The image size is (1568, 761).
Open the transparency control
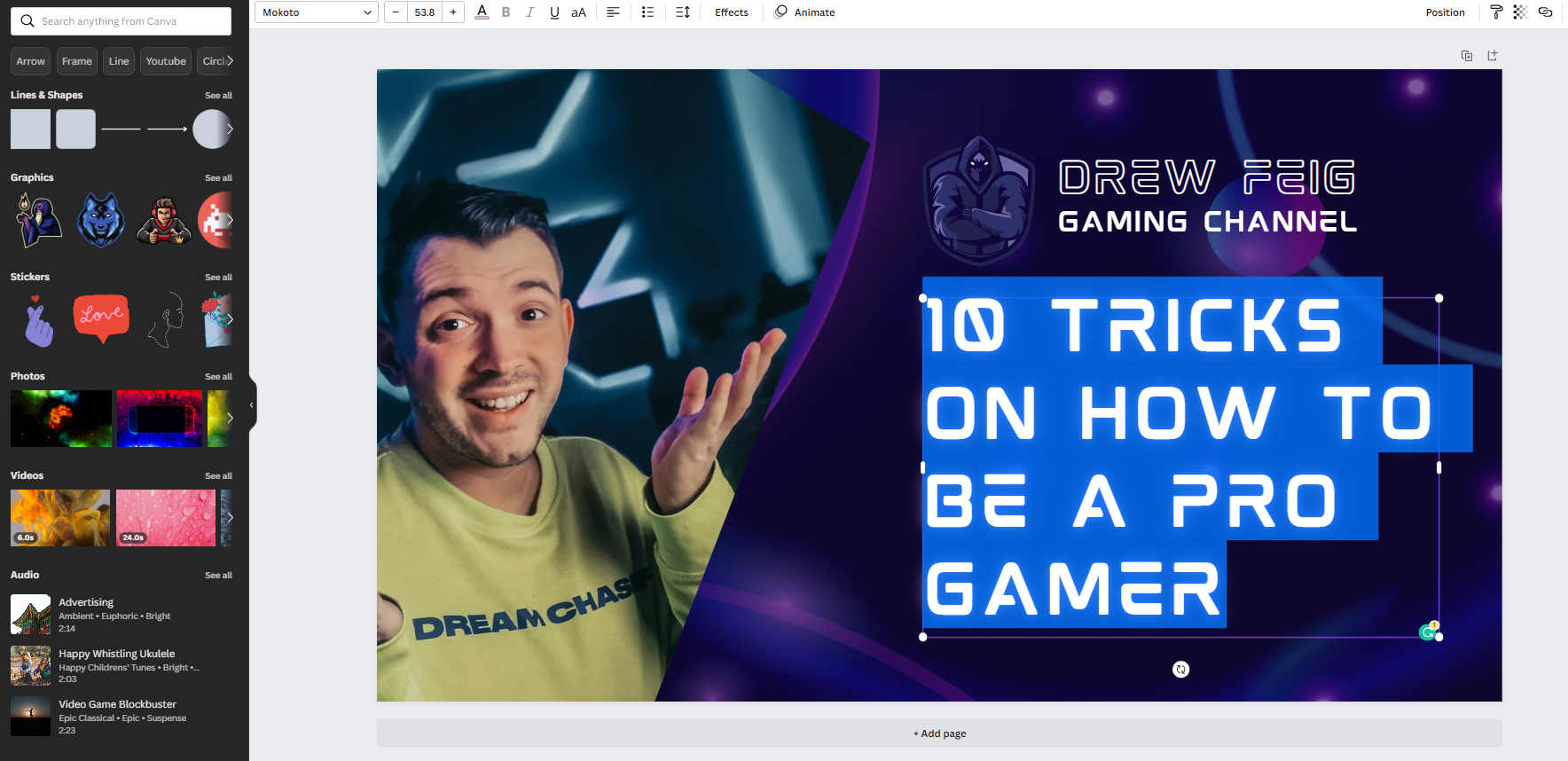pos(1520,12)
